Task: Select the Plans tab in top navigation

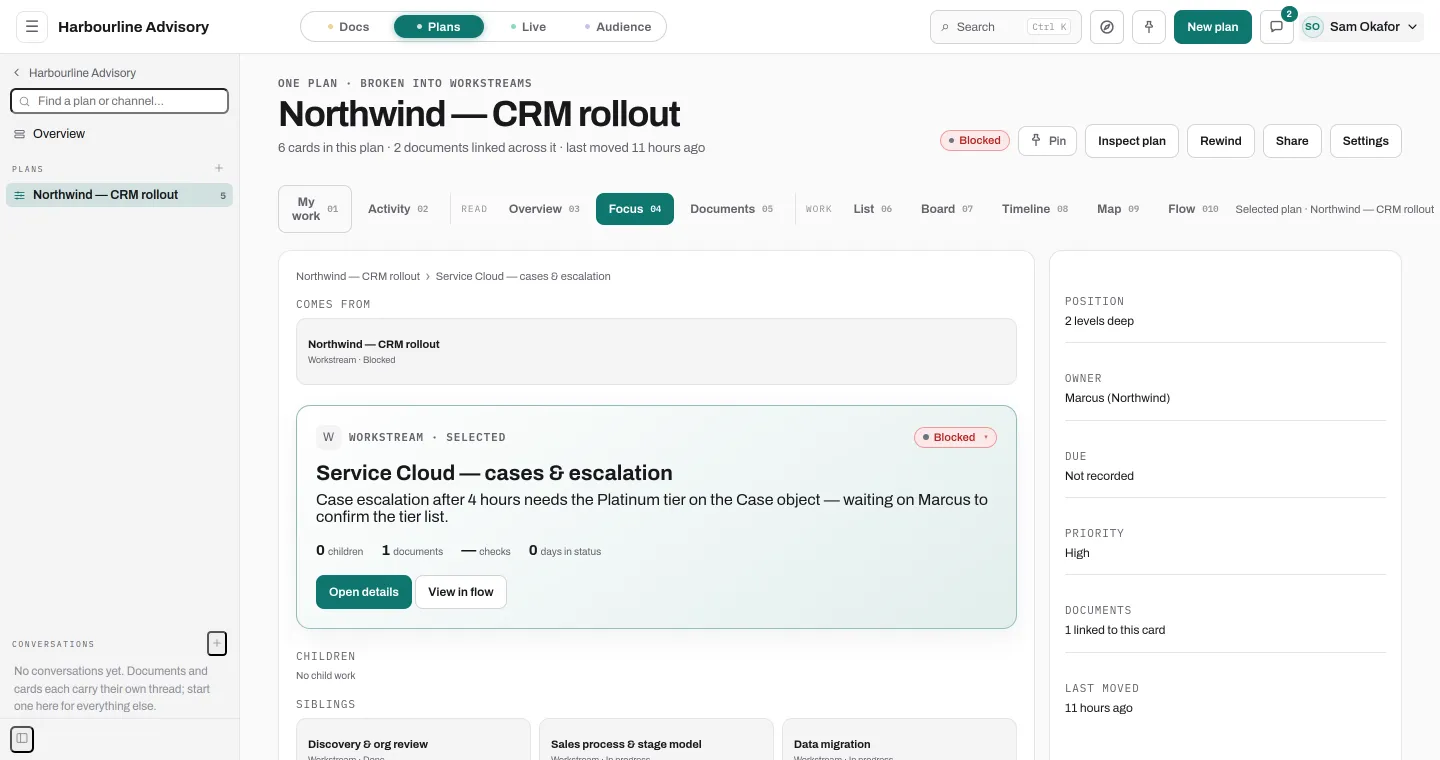Action: click(x=439, y=27)
